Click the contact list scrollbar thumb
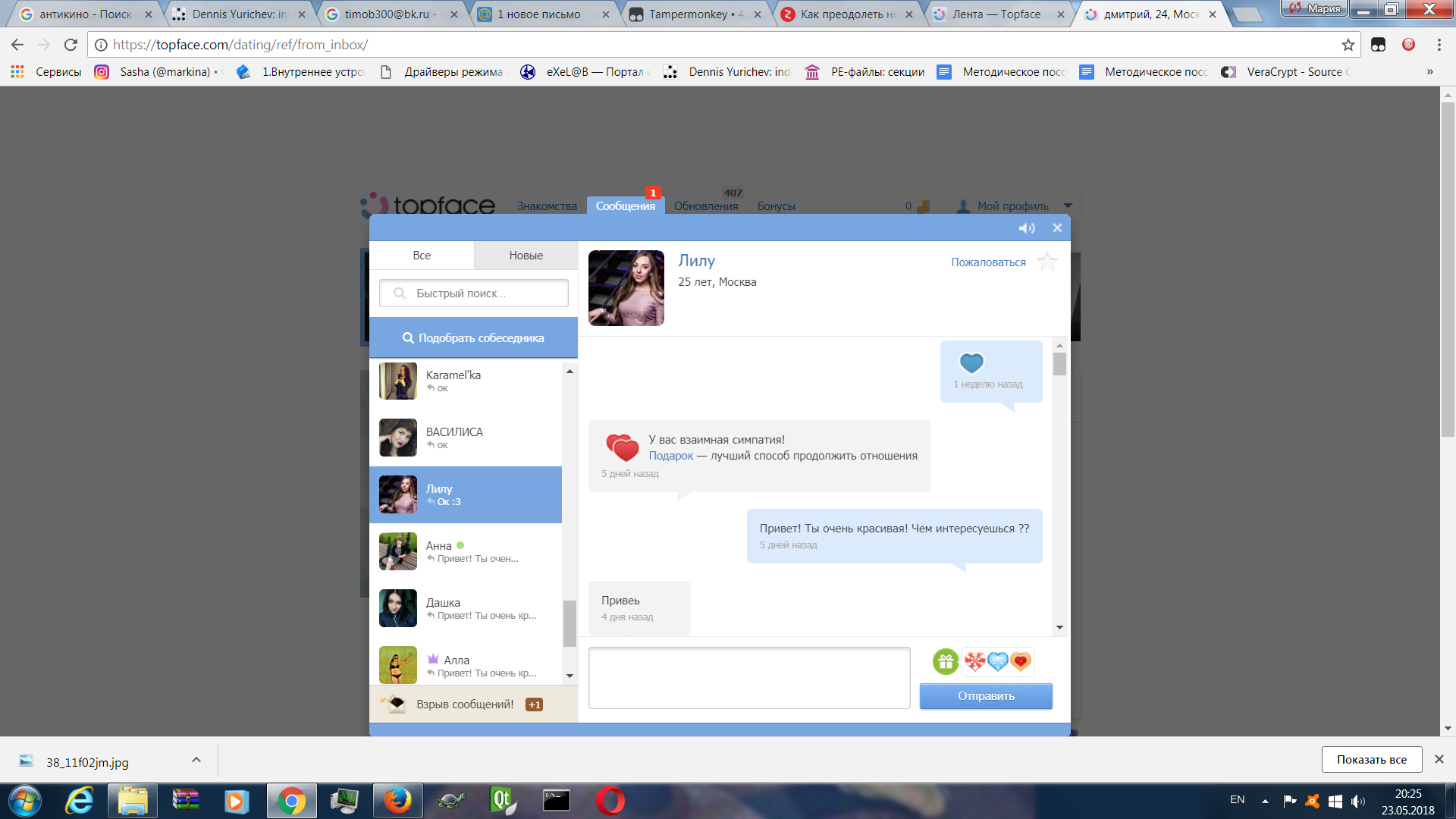The height and width of the screenshot is (819, 1456). 570,623
